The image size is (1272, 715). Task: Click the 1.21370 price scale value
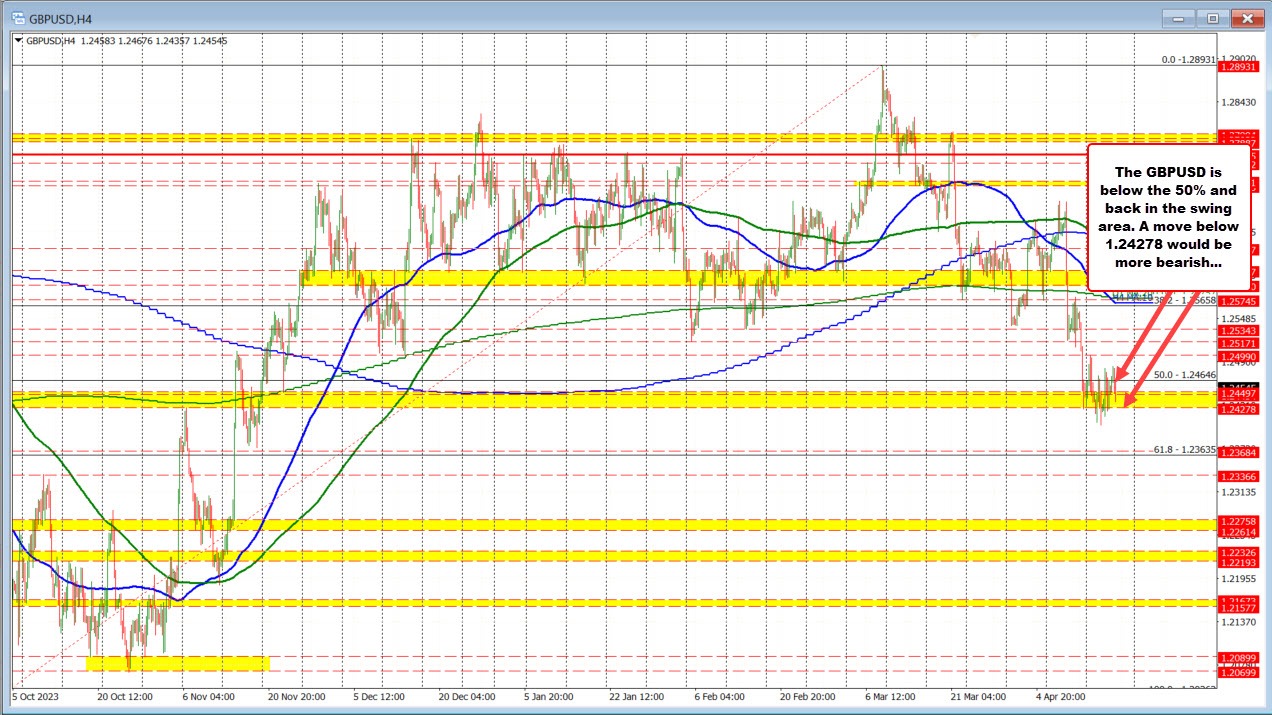1238,622
